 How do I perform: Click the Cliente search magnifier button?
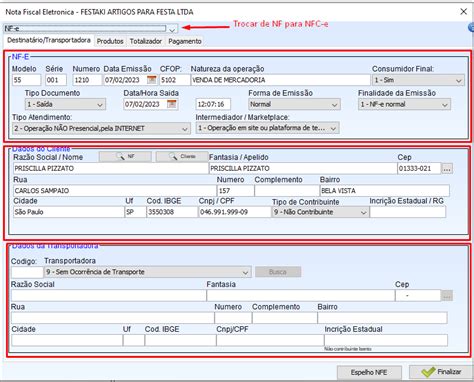pos(182,156)
